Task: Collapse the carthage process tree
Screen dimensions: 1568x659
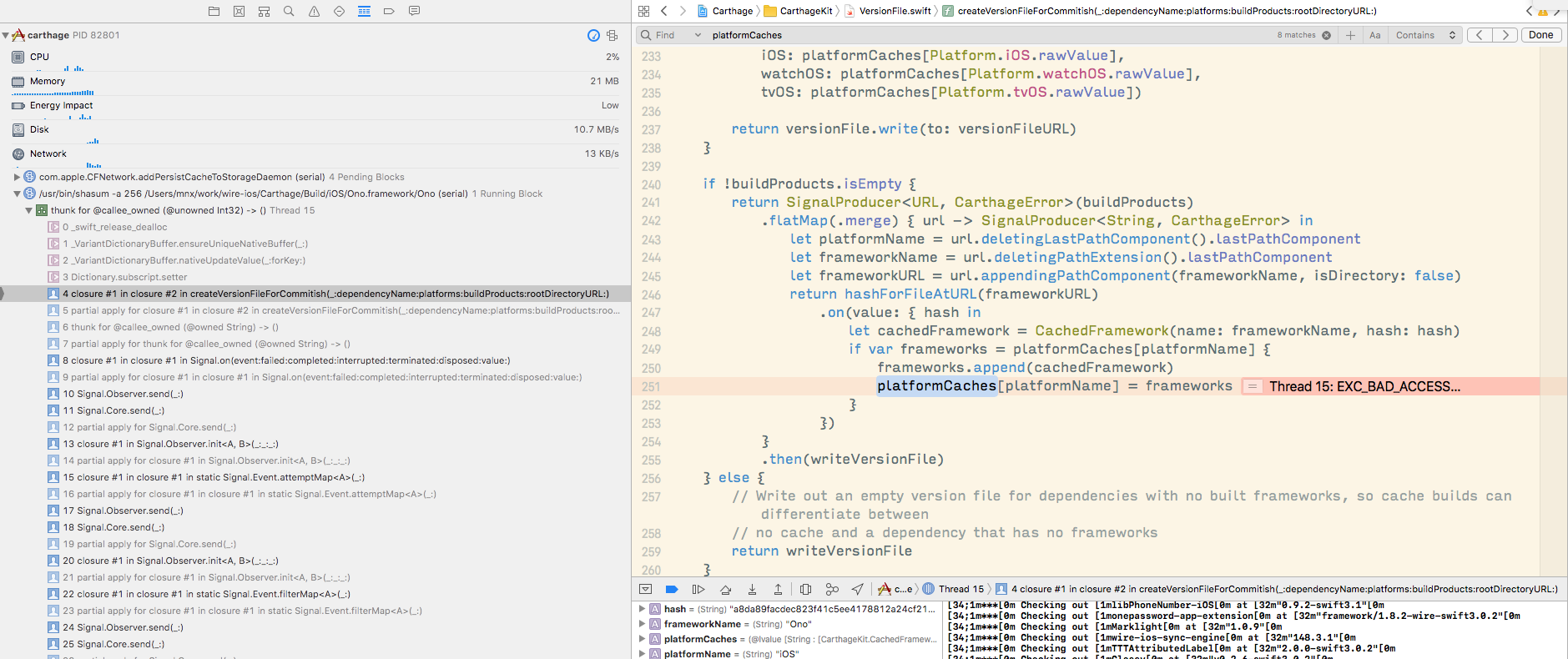Action: (x=6, y=35)
